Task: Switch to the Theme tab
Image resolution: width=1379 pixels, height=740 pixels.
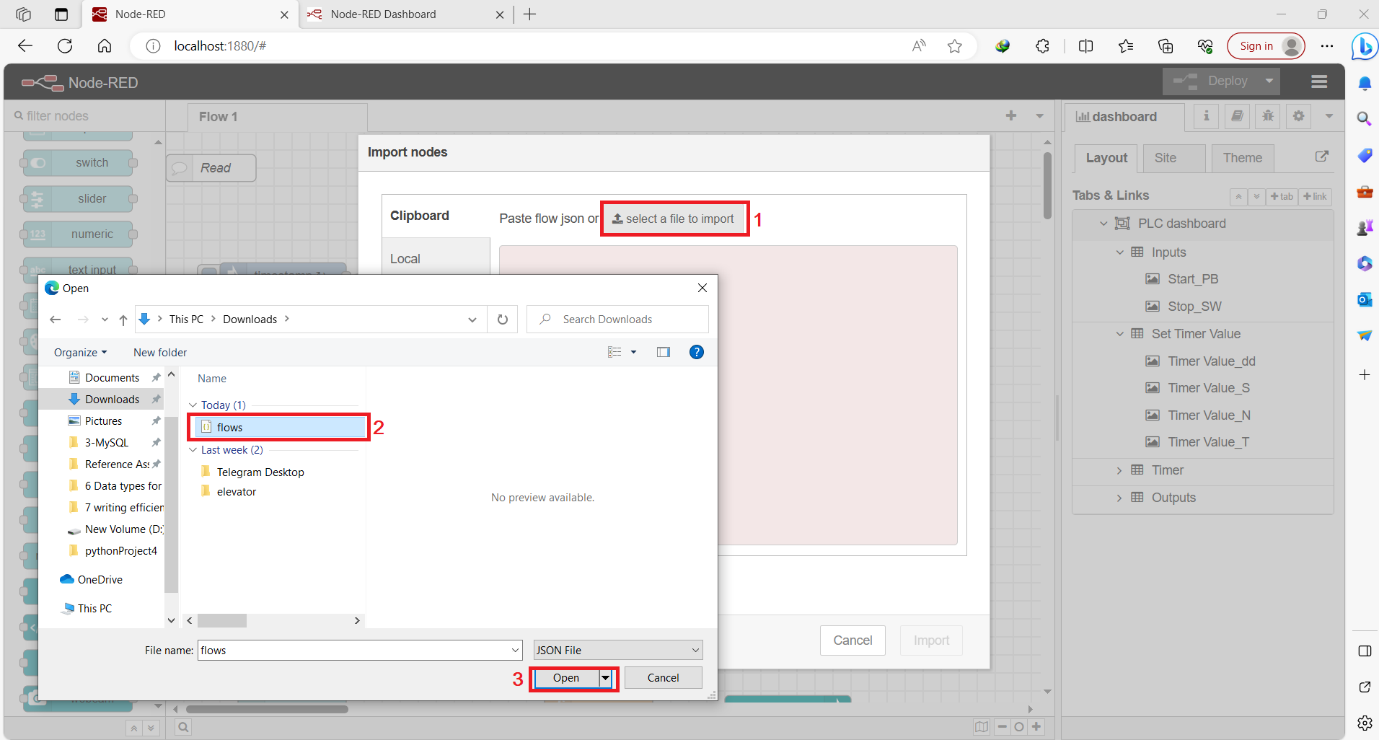Action: tap(1243, 158)
